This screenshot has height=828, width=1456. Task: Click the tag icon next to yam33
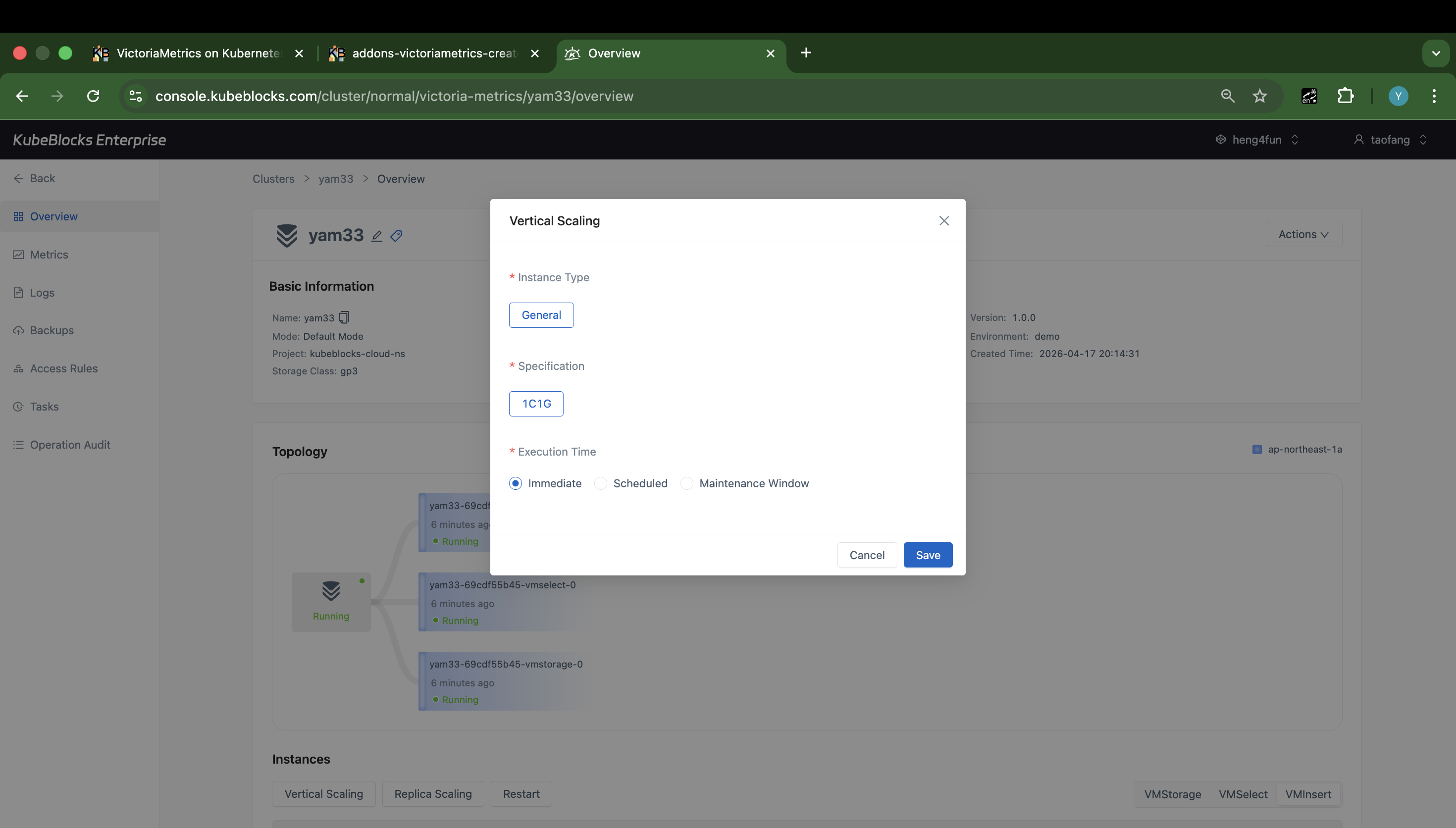pos(396,236)
